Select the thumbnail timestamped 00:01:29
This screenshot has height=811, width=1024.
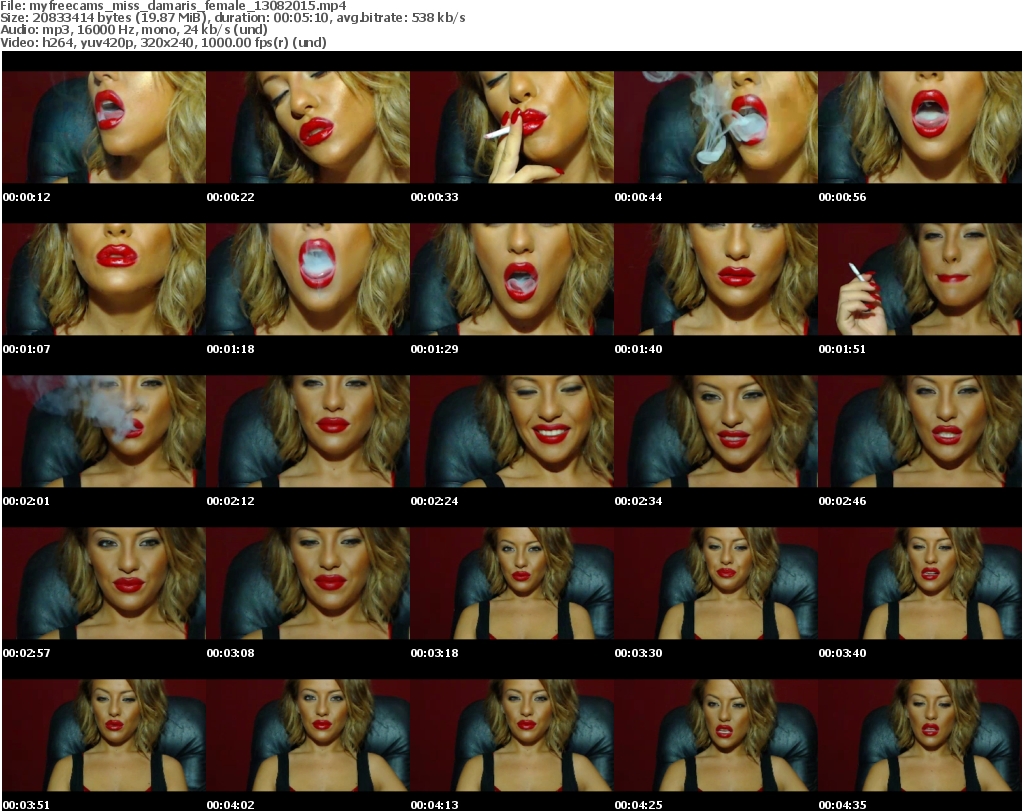pos(512,279)
